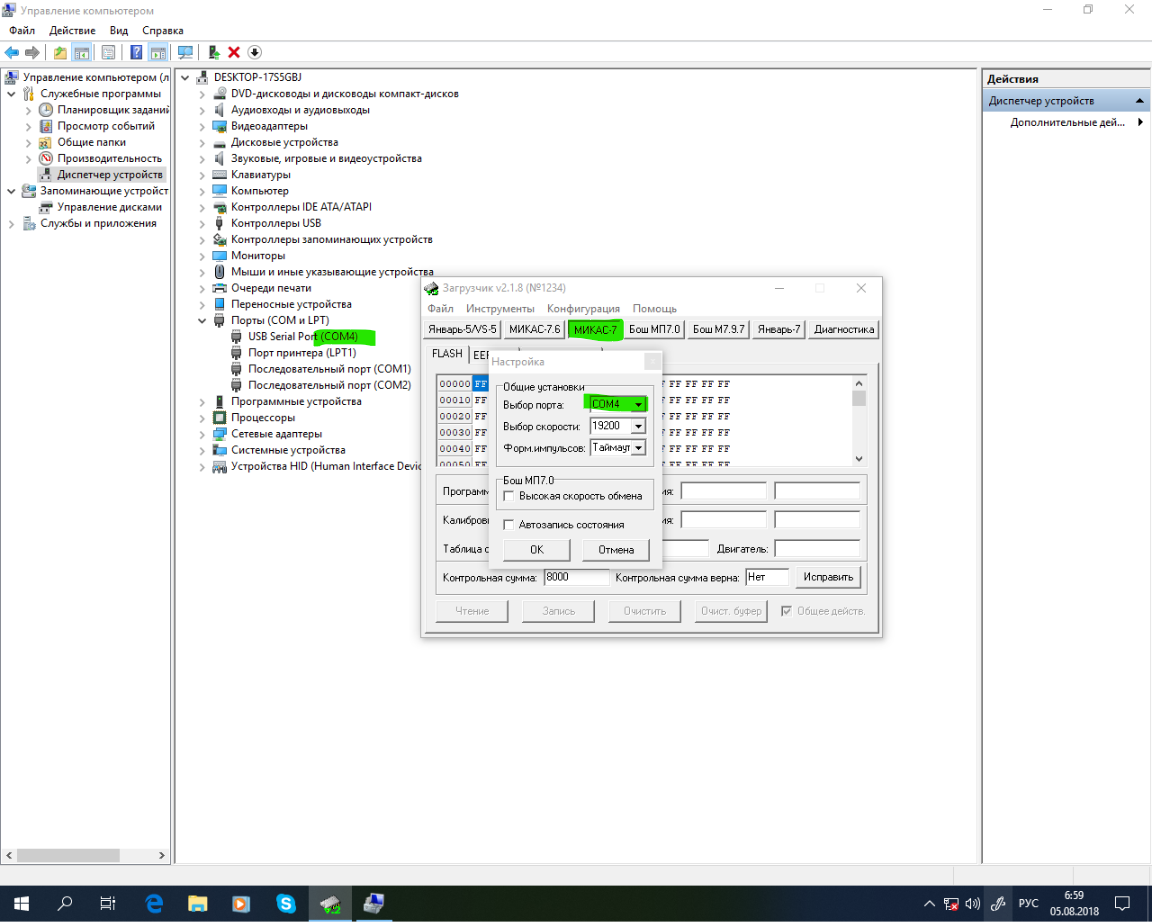The width and height of the screenshot is (1152, 922).
Task: Click the Контрольная сумма field showing 8000
Action: click(x=575, y=578)
